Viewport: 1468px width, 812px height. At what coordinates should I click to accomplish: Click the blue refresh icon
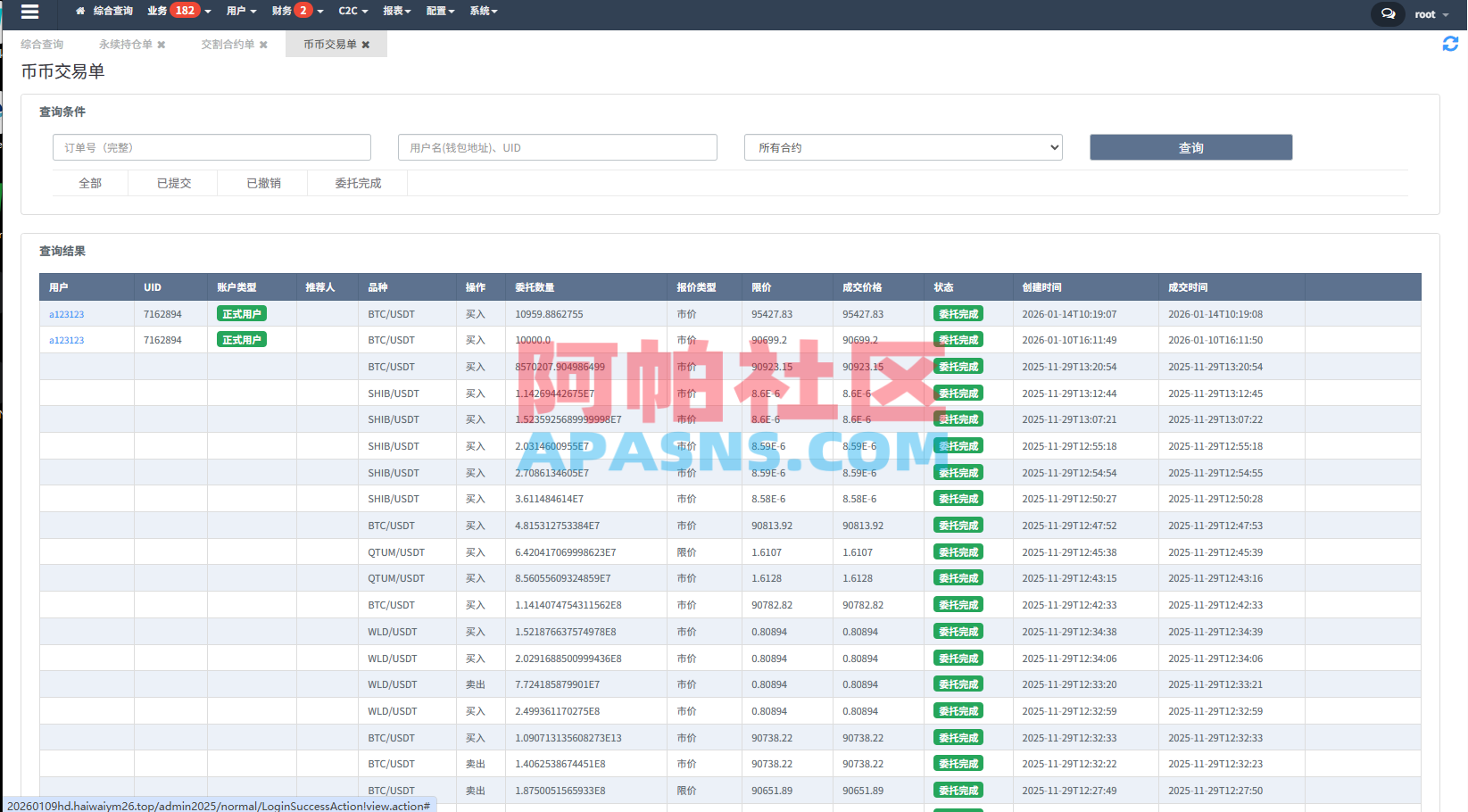[1450, 44]
